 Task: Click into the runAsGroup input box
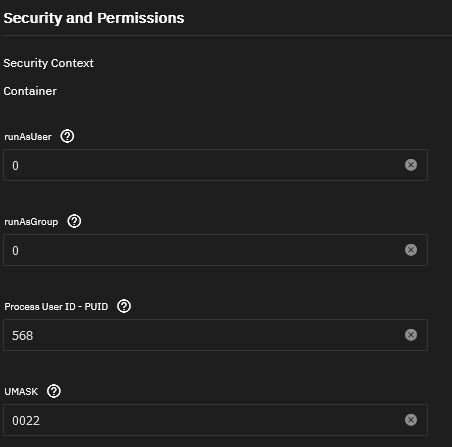pyautogui.click(x=215, y=250)
